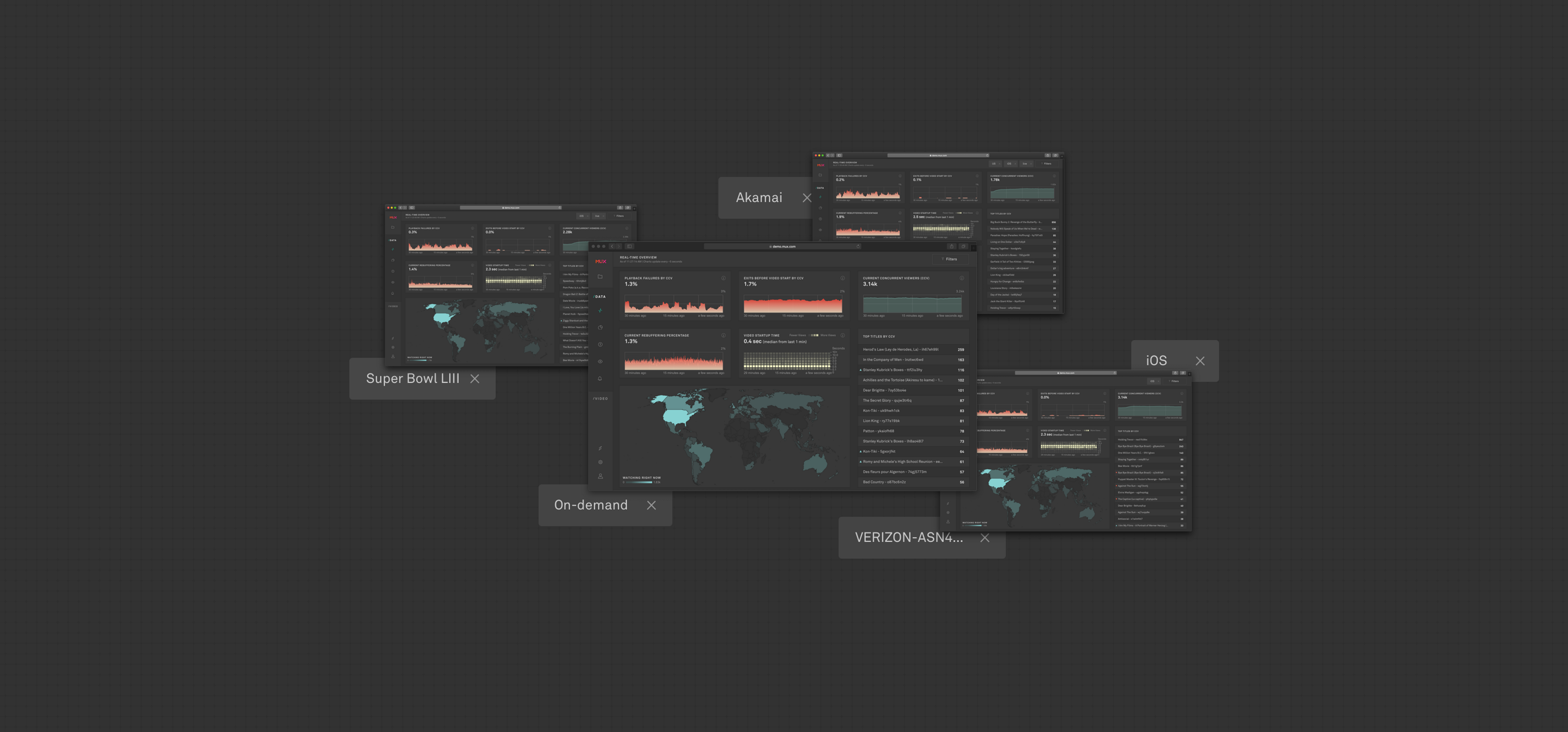Remove the On-demand filter chip
The height and width of the screenshot is (732, 1568).
pyautogui.click(x=651, y=505)
